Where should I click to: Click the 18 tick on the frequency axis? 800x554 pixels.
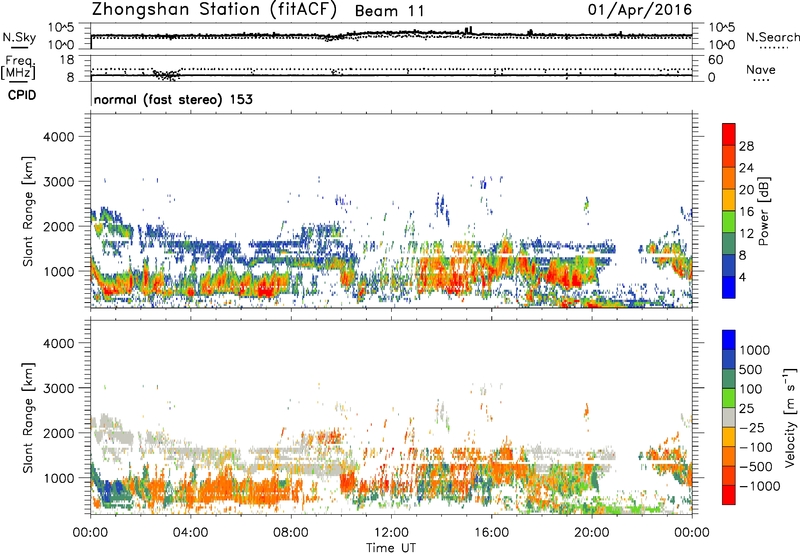67,60
